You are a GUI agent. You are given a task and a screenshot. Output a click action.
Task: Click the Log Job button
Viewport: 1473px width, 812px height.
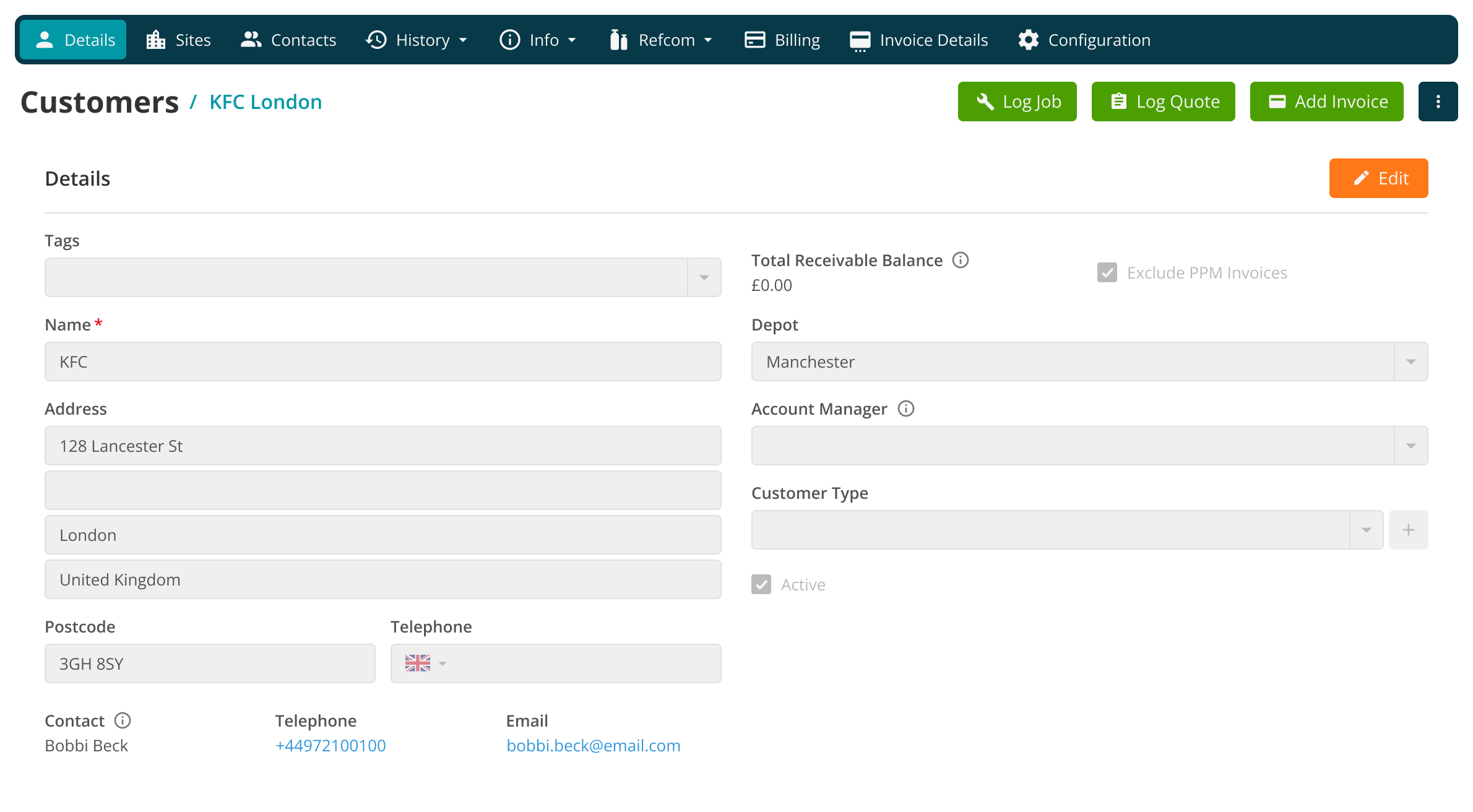[1017, 101]
